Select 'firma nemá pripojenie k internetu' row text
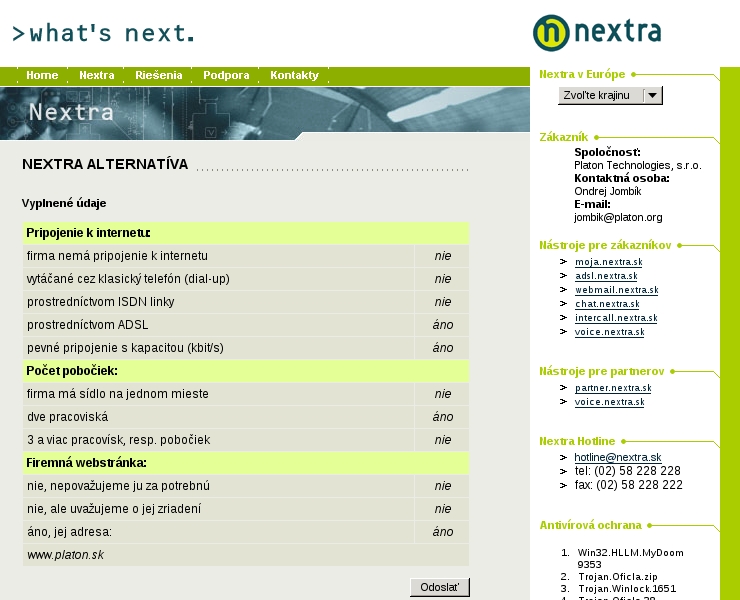This screenshot has width=740, height=600. tap(117, 256)
